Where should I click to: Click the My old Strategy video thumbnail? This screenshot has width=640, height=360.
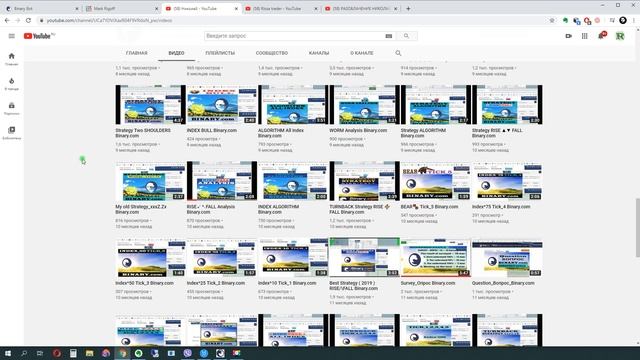[x=150, y=181]
